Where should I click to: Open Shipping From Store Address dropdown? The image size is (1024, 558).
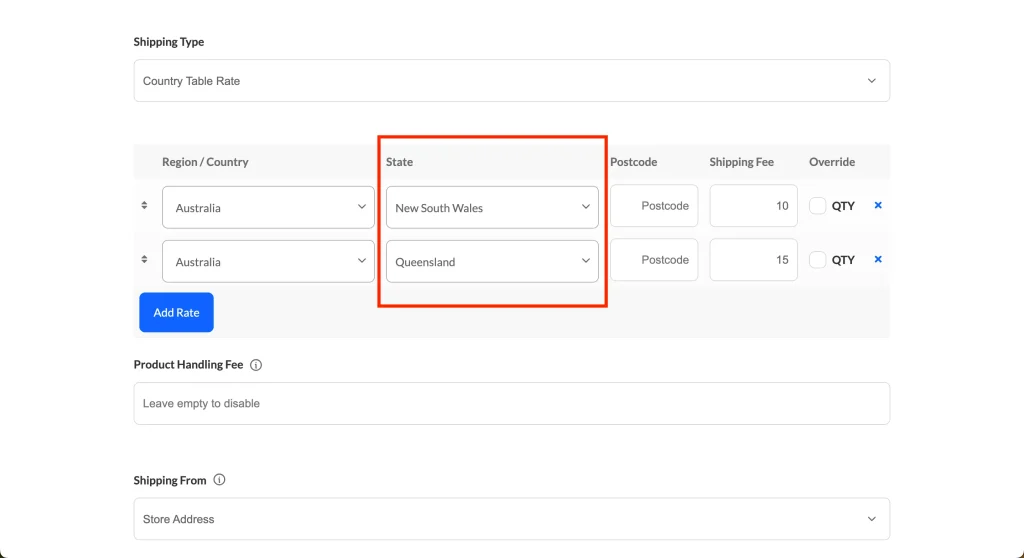(511, 519)
